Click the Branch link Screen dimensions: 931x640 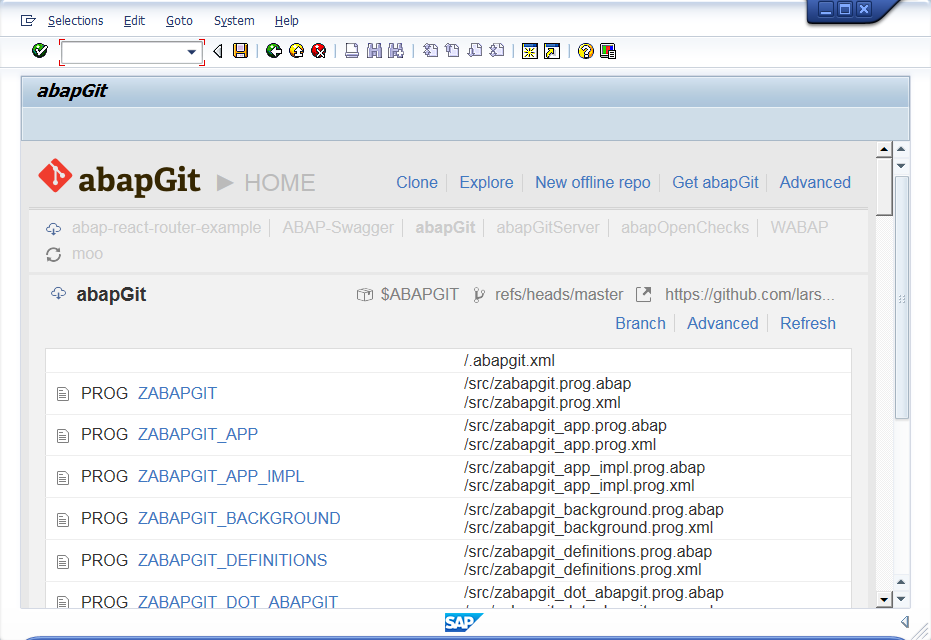pos(640,323)
